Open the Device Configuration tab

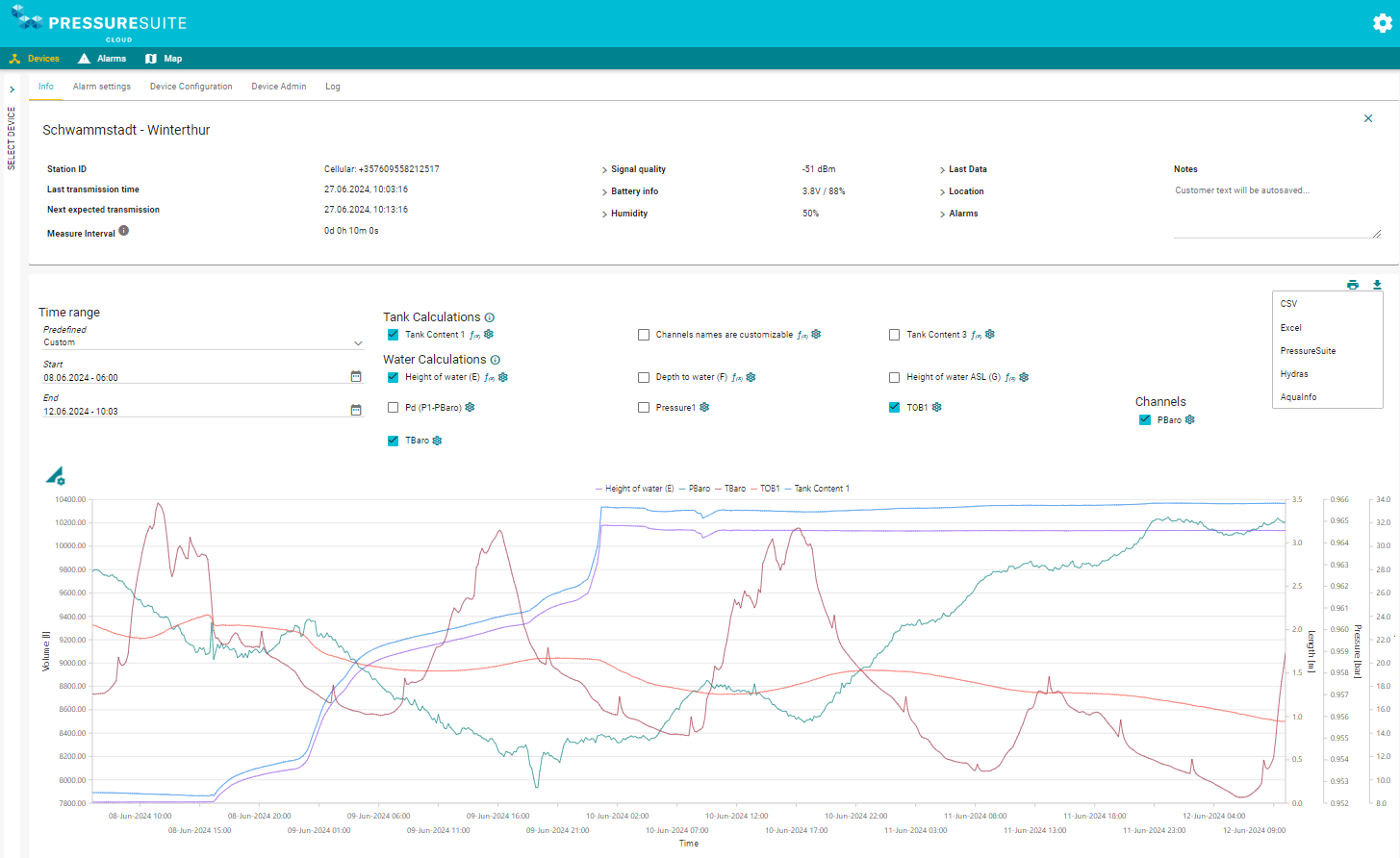[191, 87]
